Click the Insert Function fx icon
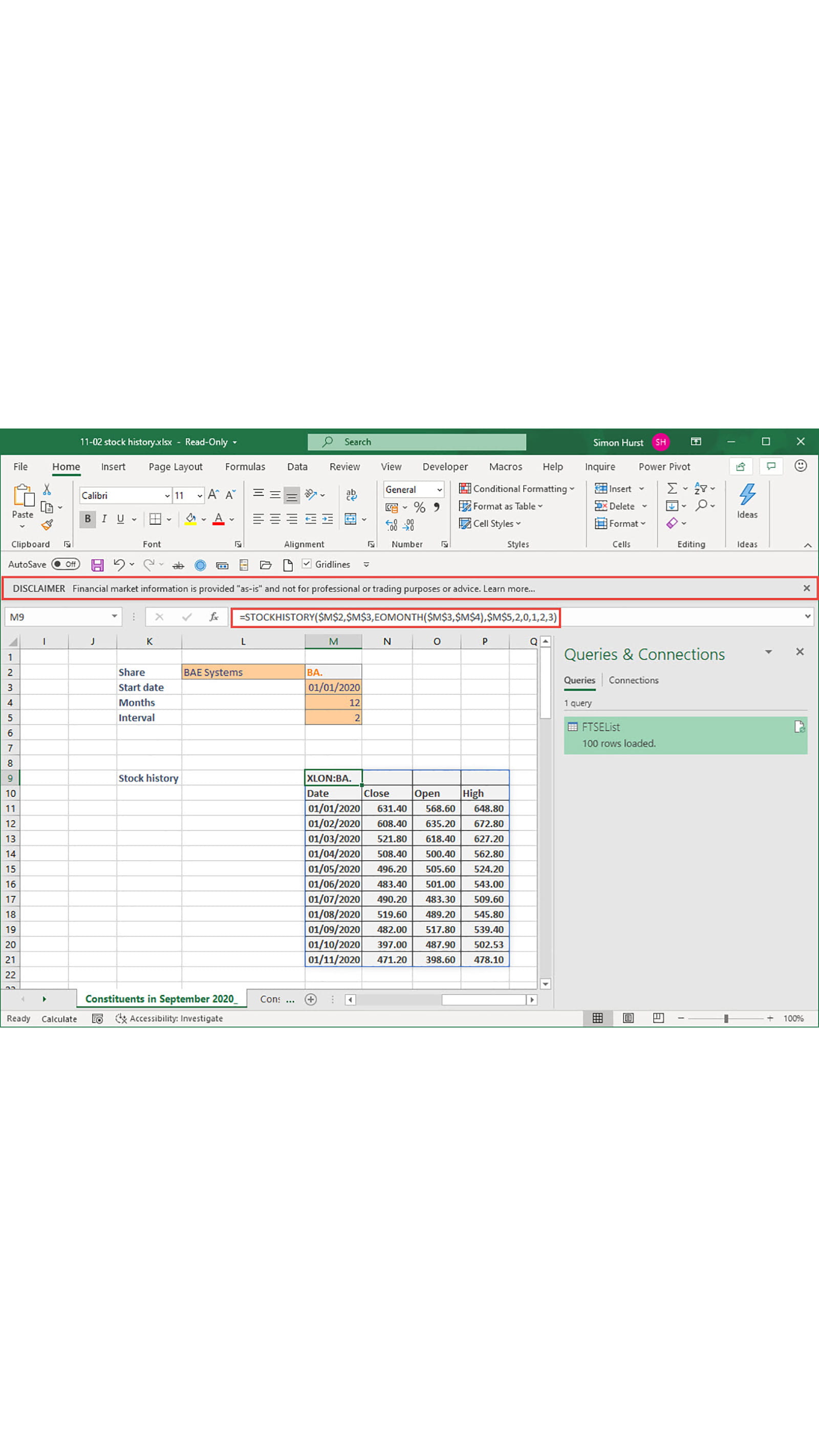The width and height of the screenshot is (819, 1456). [x=213, y=617]
